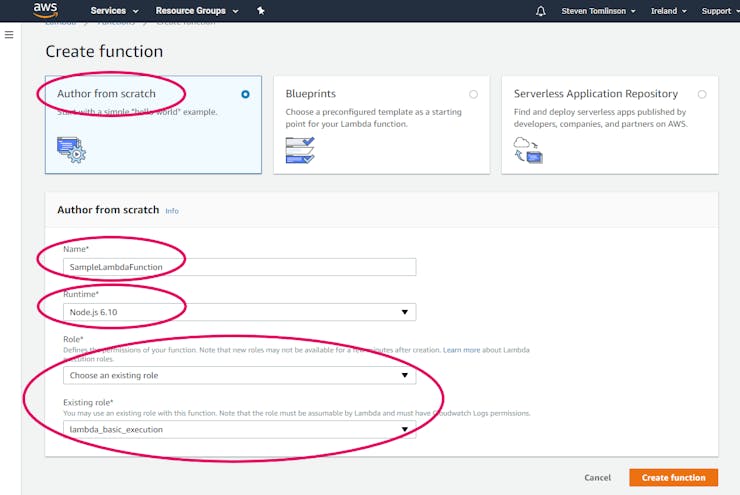Click the Blueprints checklist illustration
This screenshot has width=740, height=495.
pyautogui.click(x=300, y=150)
